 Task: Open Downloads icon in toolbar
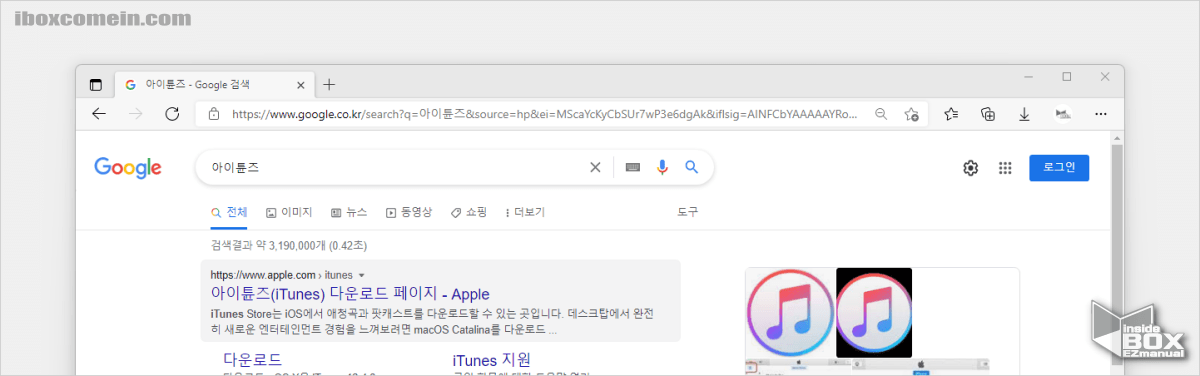[x=1025, y=114]
